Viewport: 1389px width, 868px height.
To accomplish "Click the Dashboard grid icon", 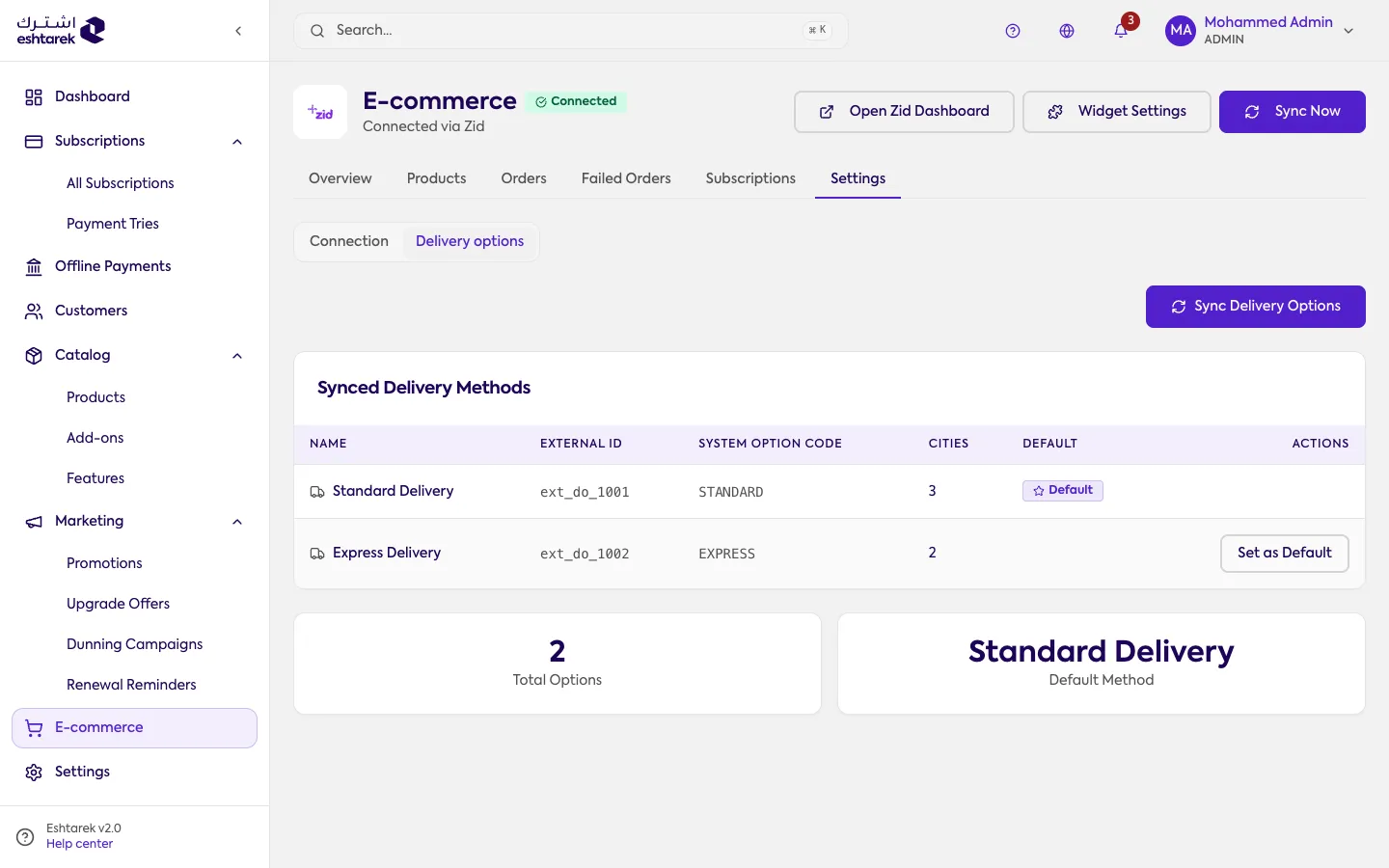I will (x=34, y=96).
